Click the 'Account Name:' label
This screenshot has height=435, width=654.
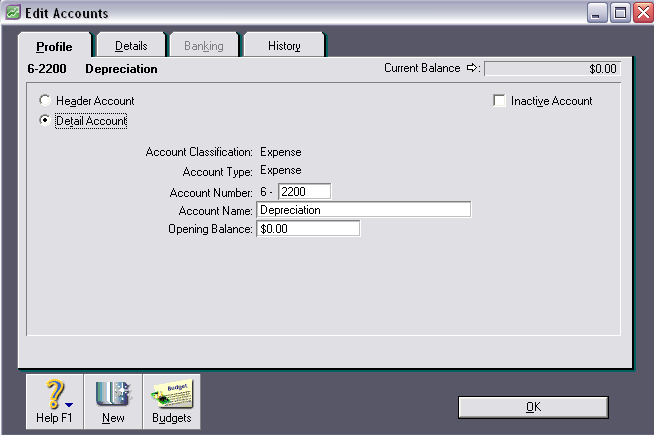pyautogui.click(x=216, y=211)
